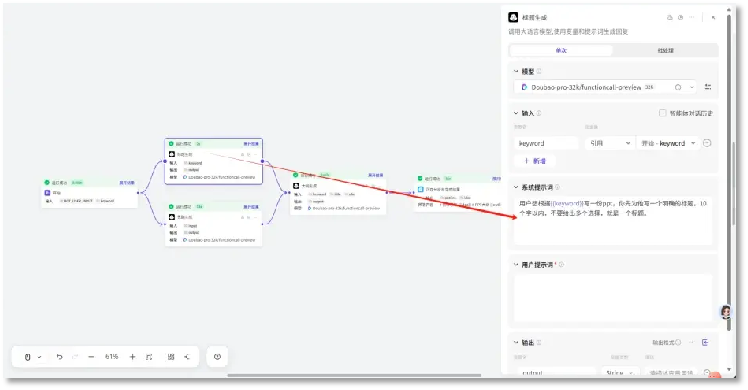Show results on the middle LLM node
Viewport: 748px width, 390px height.
(x=376, y=175)
